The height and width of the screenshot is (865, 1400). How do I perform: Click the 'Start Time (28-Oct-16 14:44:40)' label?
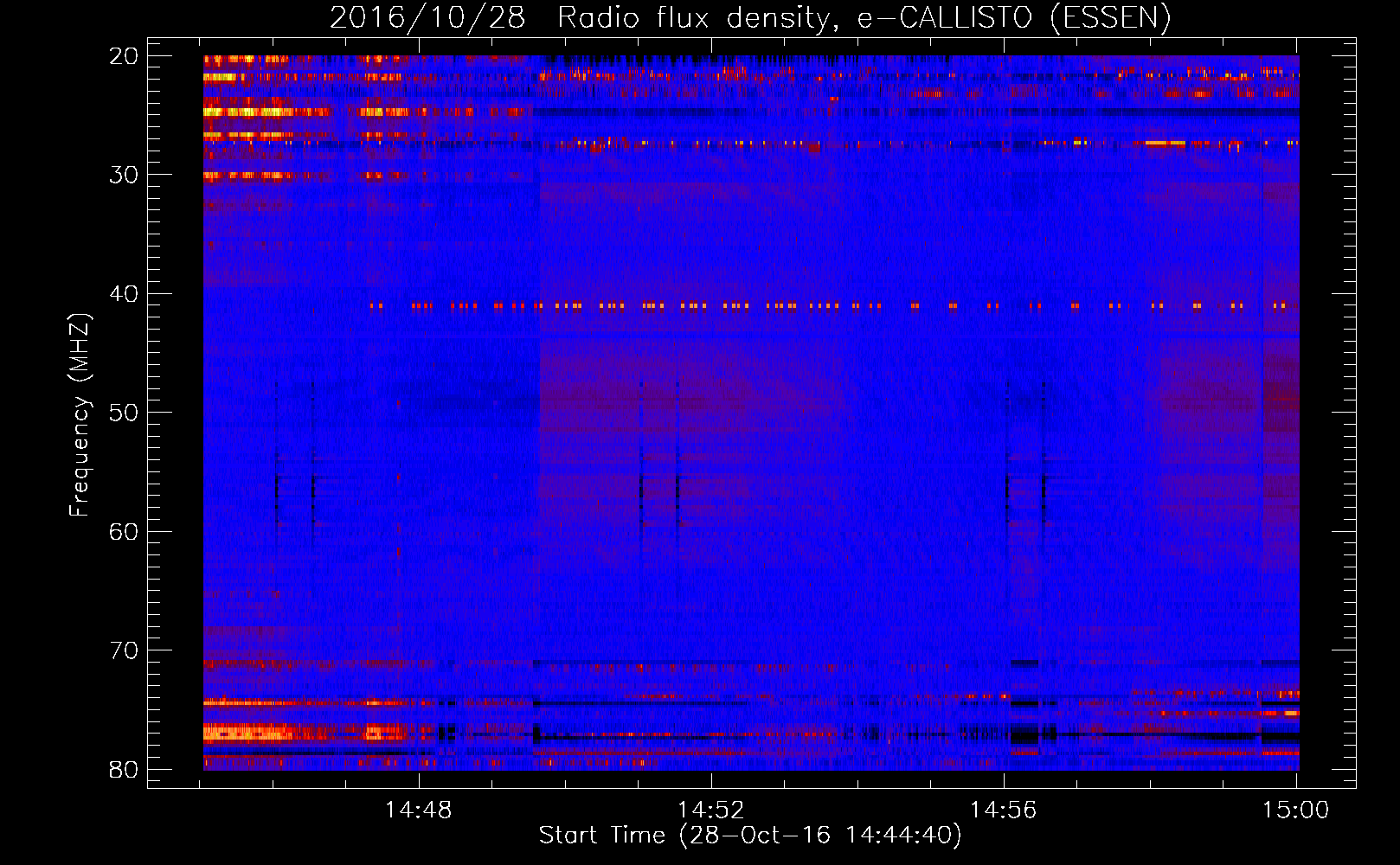pos(750,836)
